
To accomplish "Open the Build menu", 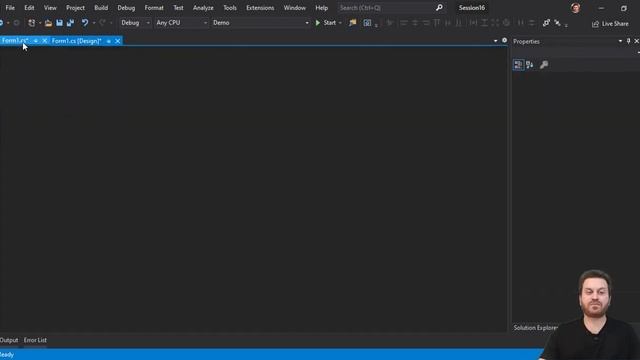I will click(101, 8).
